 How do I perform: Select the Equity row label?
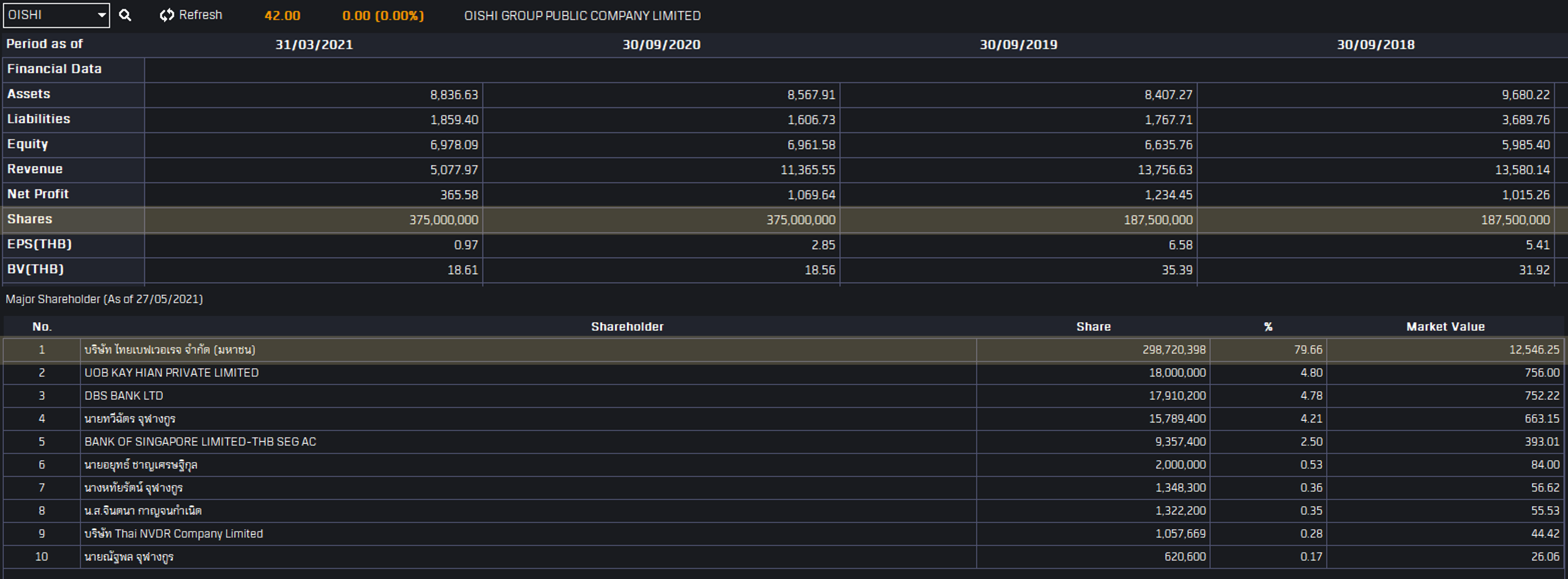27,144
